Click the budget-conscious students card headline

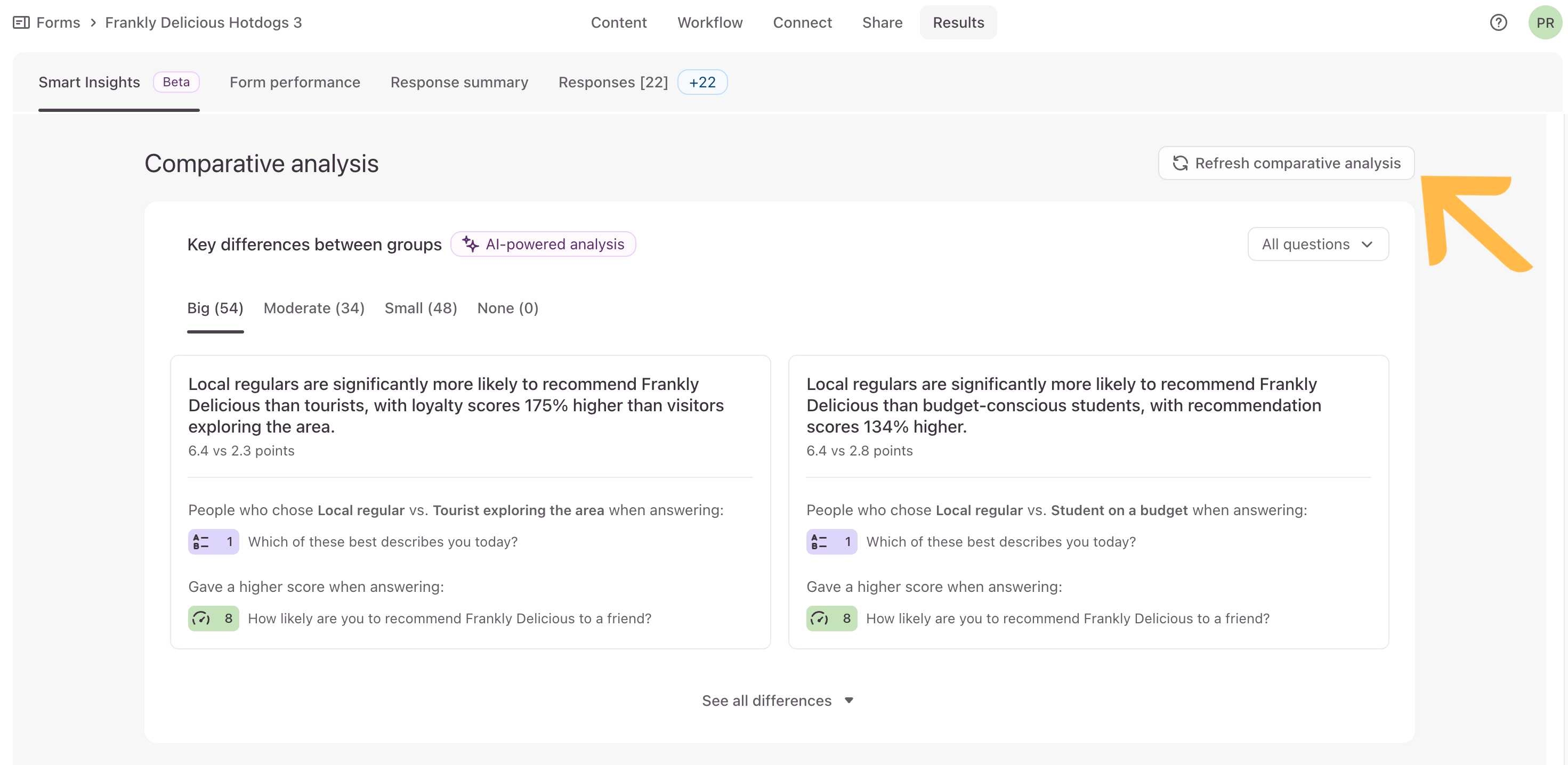click(1063, 405)
